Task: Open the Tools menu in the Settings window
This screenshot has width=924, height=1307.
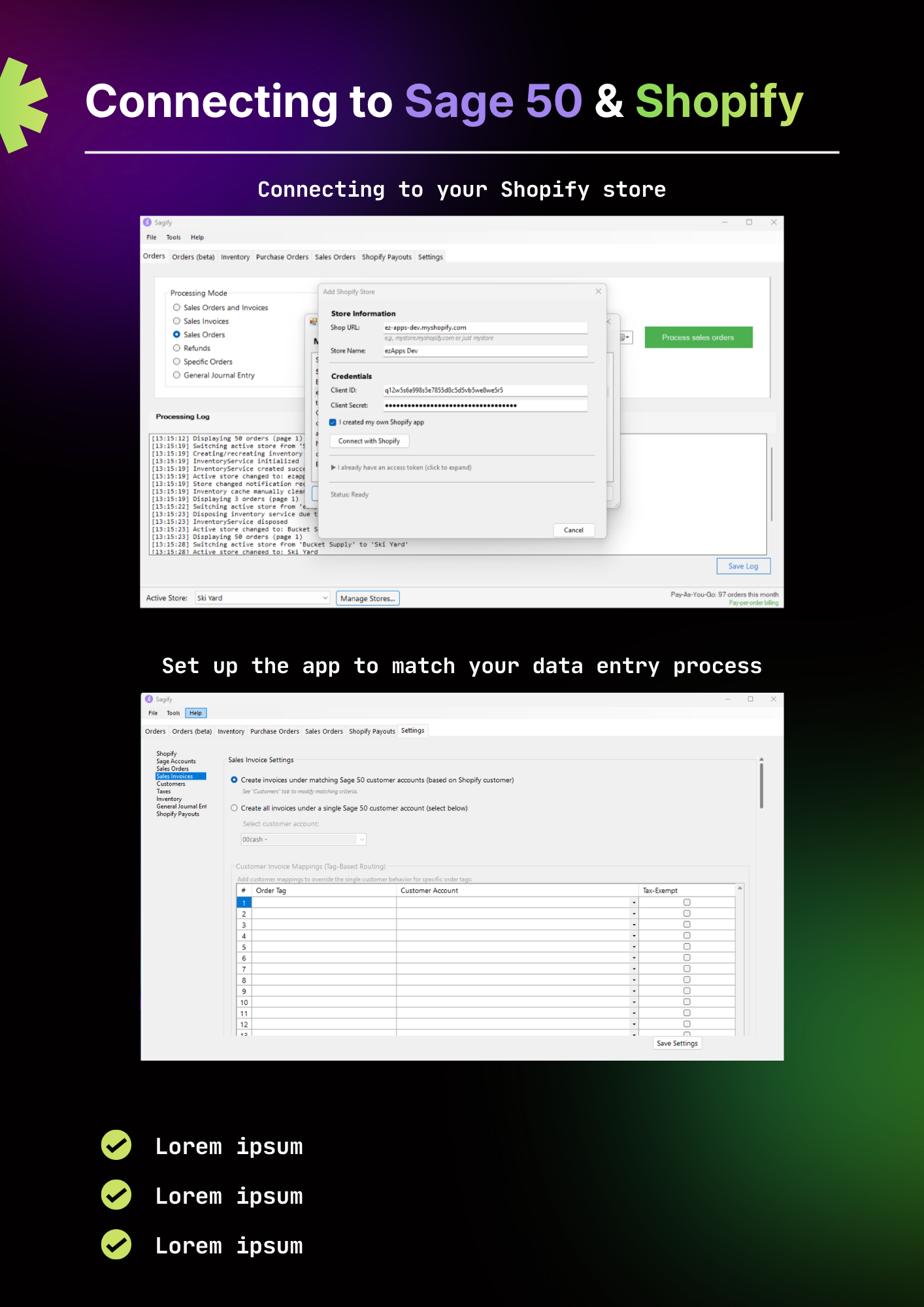Action: point(173,713)
